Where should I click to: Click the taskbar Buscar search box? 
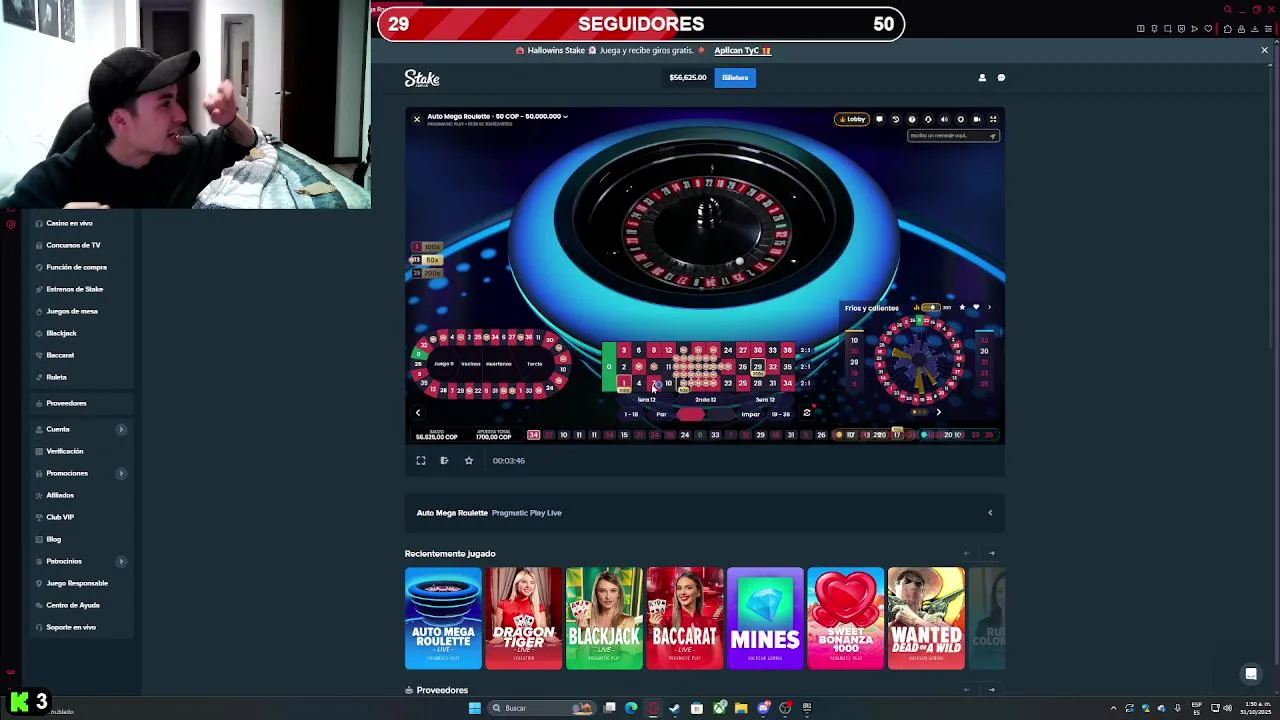click(x=540, y=708)
